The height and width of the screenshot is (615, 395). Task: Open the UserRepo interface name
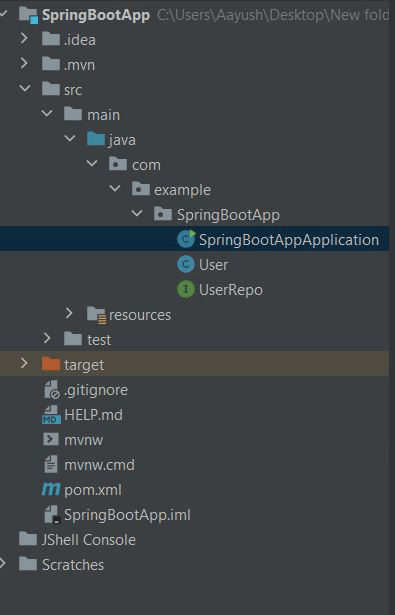point(231,290)
